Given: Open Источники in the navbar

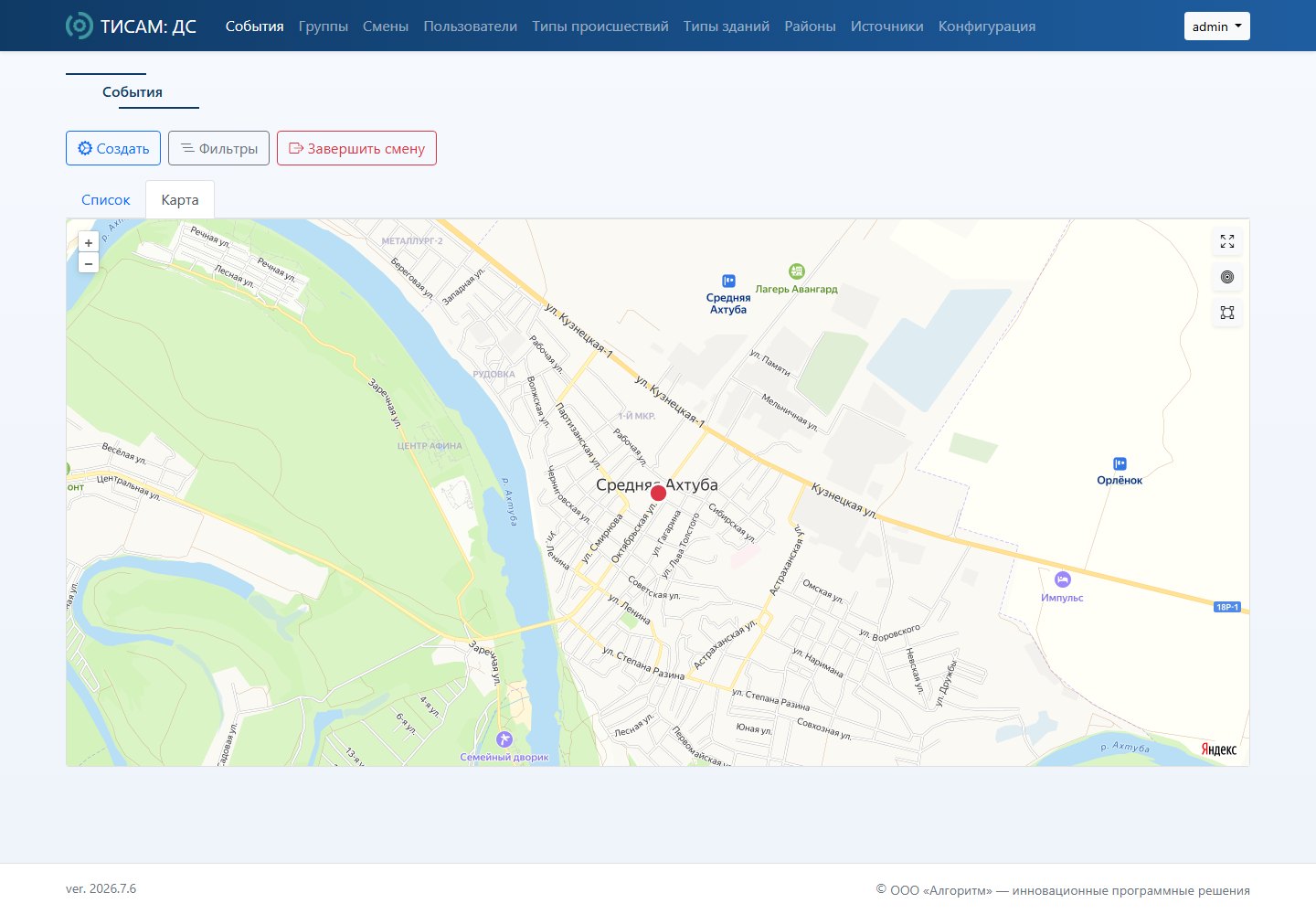Looking at the screenshot, I should (x=887, y=27).
